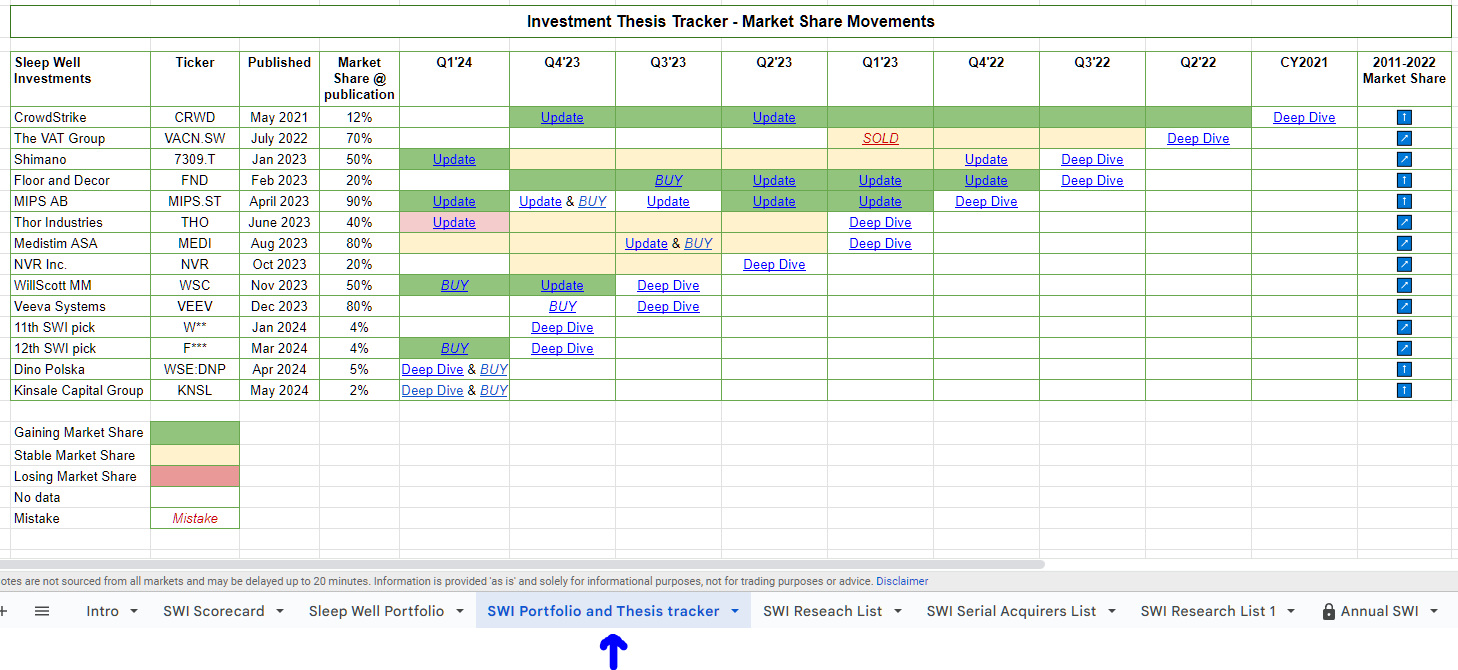The width and height of the screenshot is (1458, 670).
Task: Click the lock icon on Annual SWI tab
Action: [1329, 611]
